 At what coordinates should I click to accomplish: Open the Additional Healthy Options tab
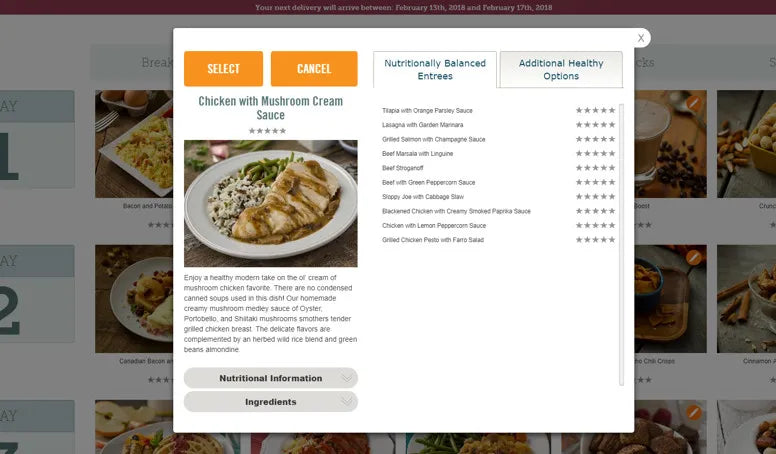point(561,70)
